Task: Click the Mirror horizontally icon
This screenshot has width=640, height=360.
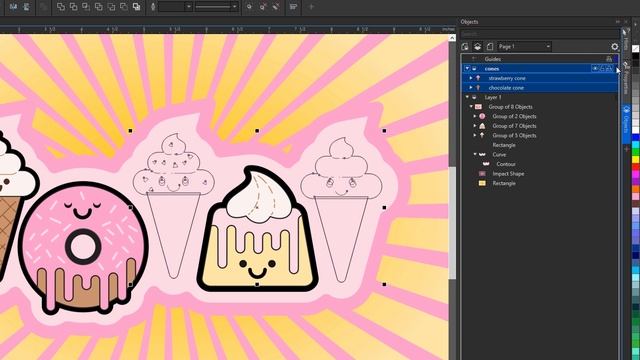Action: pyautogui.click(x=13, y=7)
